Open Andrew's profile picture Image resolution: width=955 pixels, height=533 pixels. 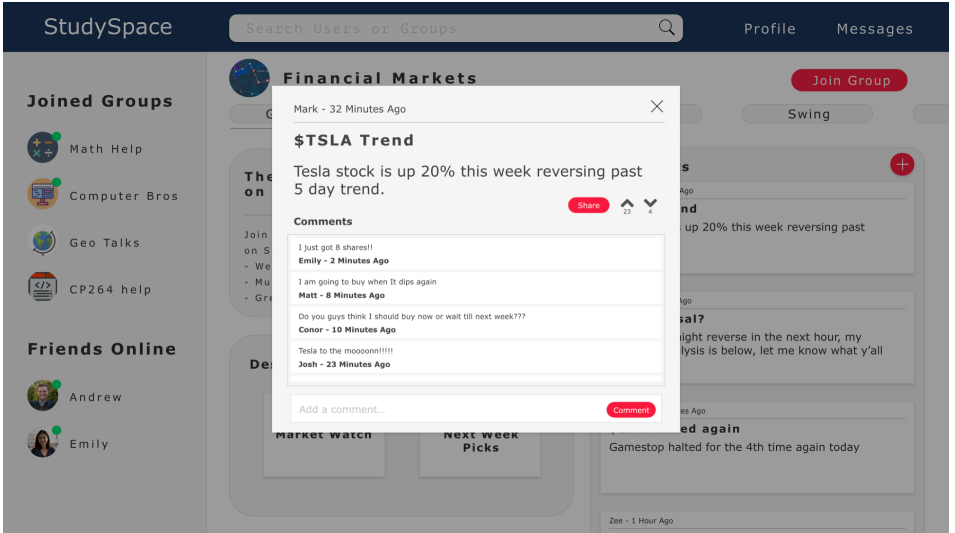43,395
